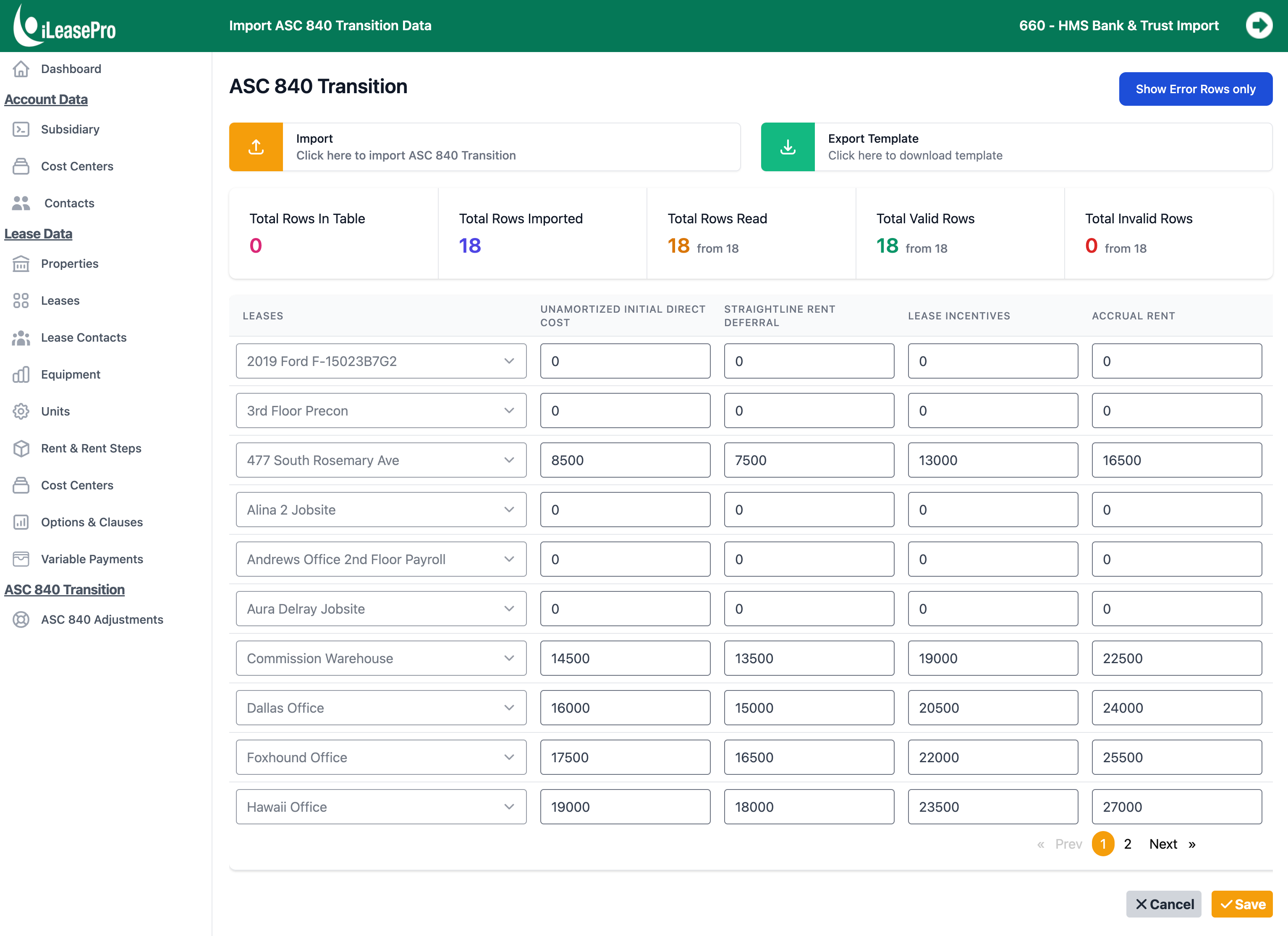The width and height of the screenshot is (1288, 936).
Task: Open Leases in the sidebar
Action: [x=60, y=300]
